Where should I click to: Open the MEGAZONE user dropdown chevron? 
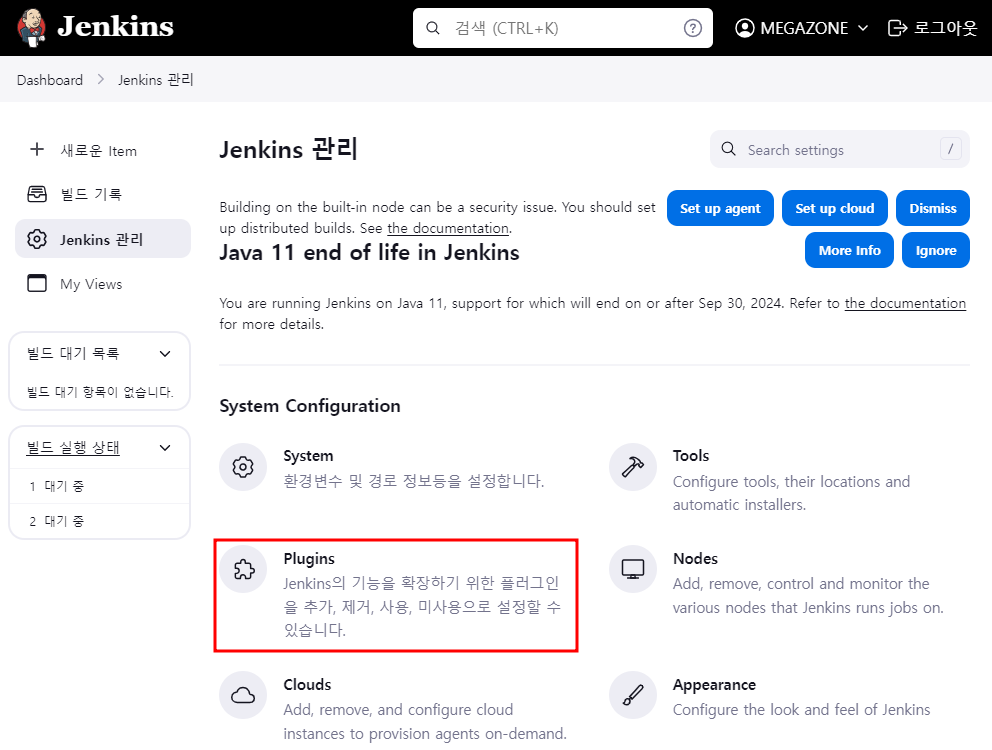click(x=863, y=28)
